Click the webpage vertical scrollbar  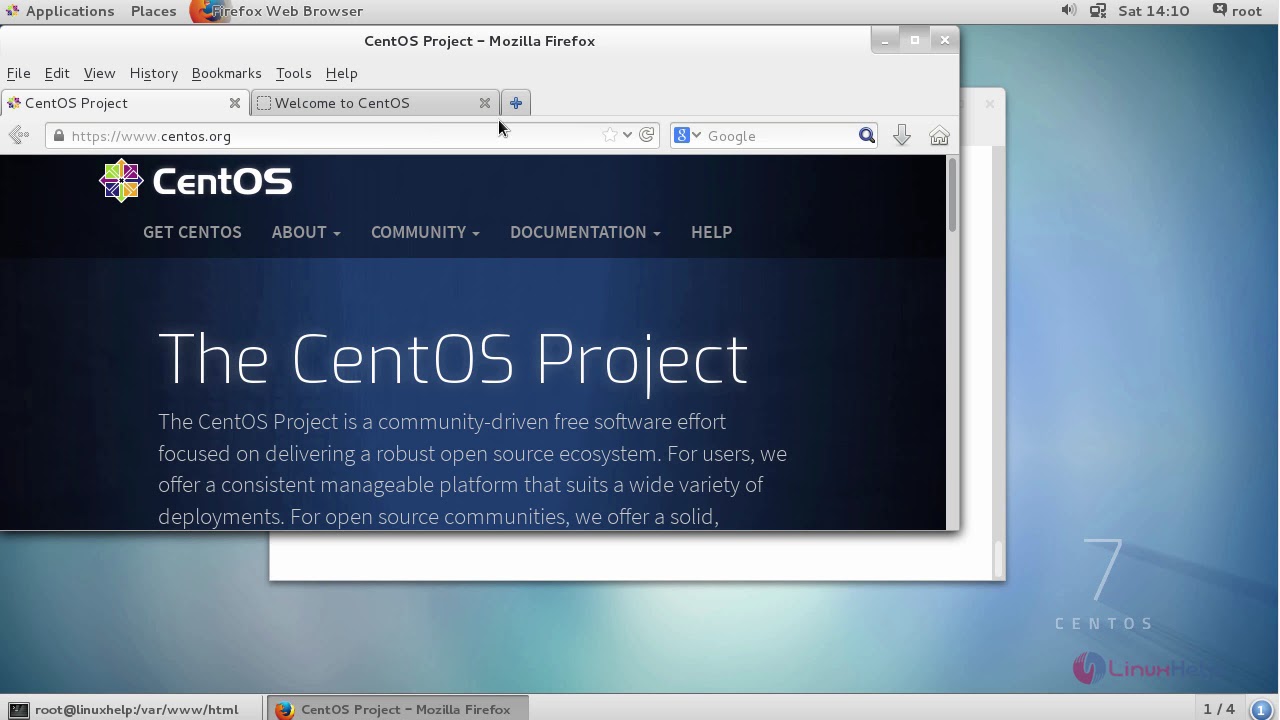point(952,195)
